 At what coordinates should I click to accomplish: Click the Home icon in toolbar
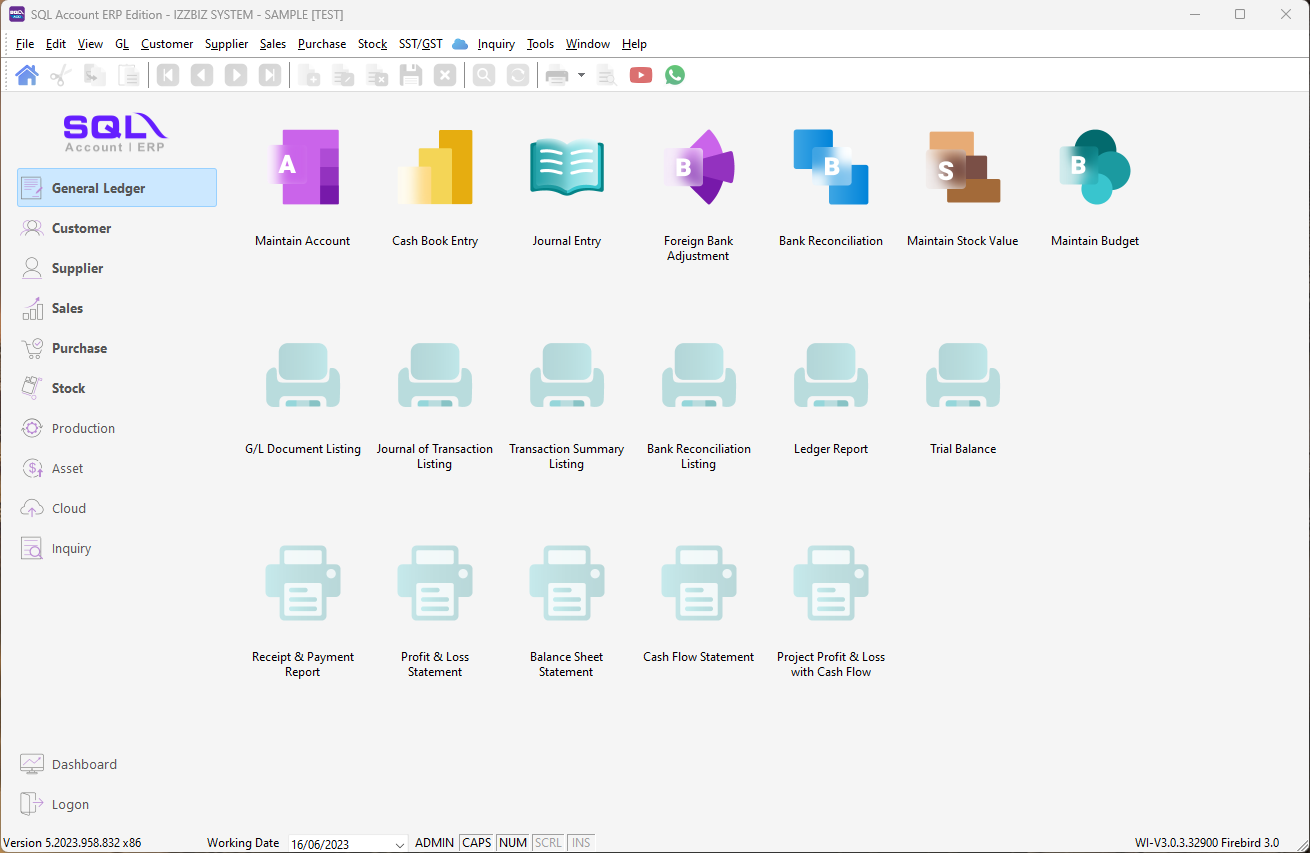tap(27, 75)
